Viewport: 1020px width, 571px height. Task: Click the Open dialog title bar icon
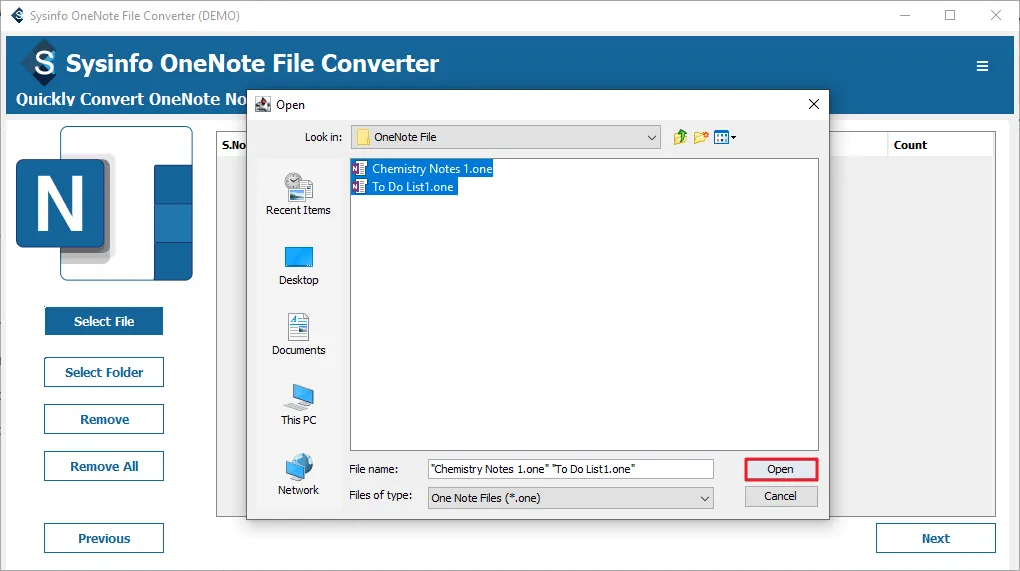[263, 105]
